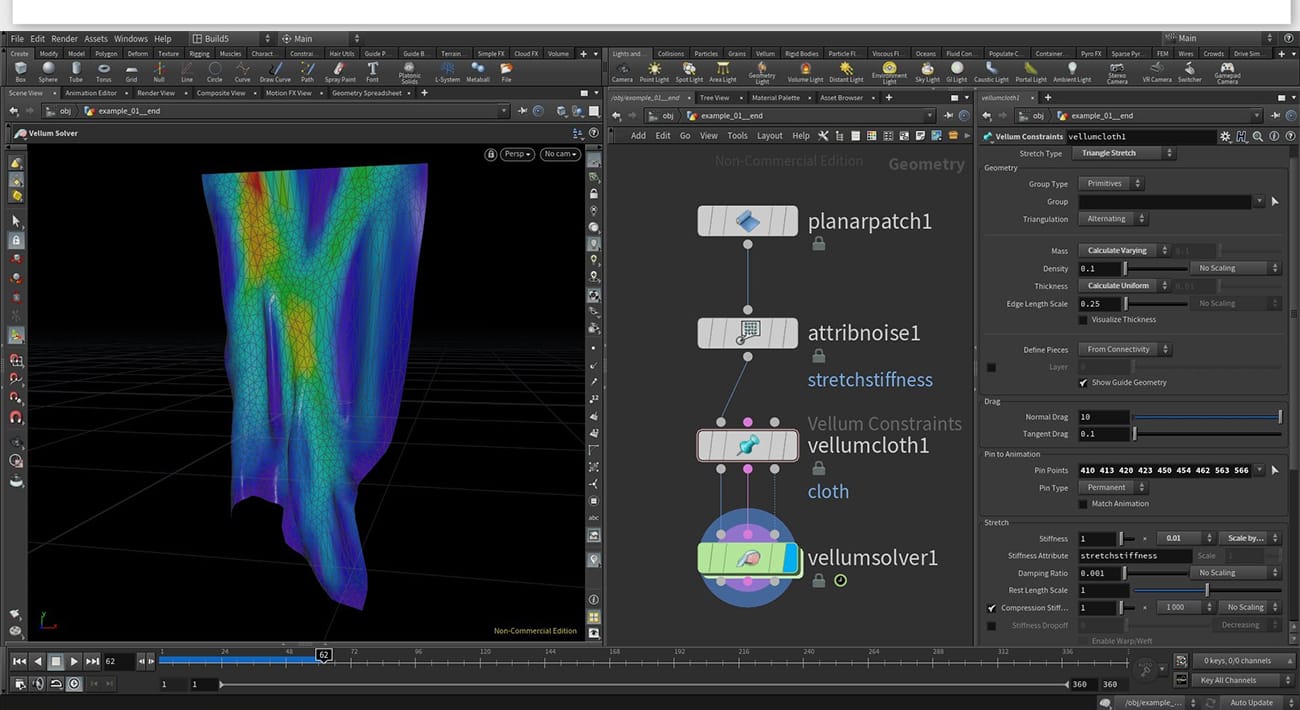Disable Compression Stiffness checkbox
This screenshot has height=710, width=1300.
coord(992,607)
